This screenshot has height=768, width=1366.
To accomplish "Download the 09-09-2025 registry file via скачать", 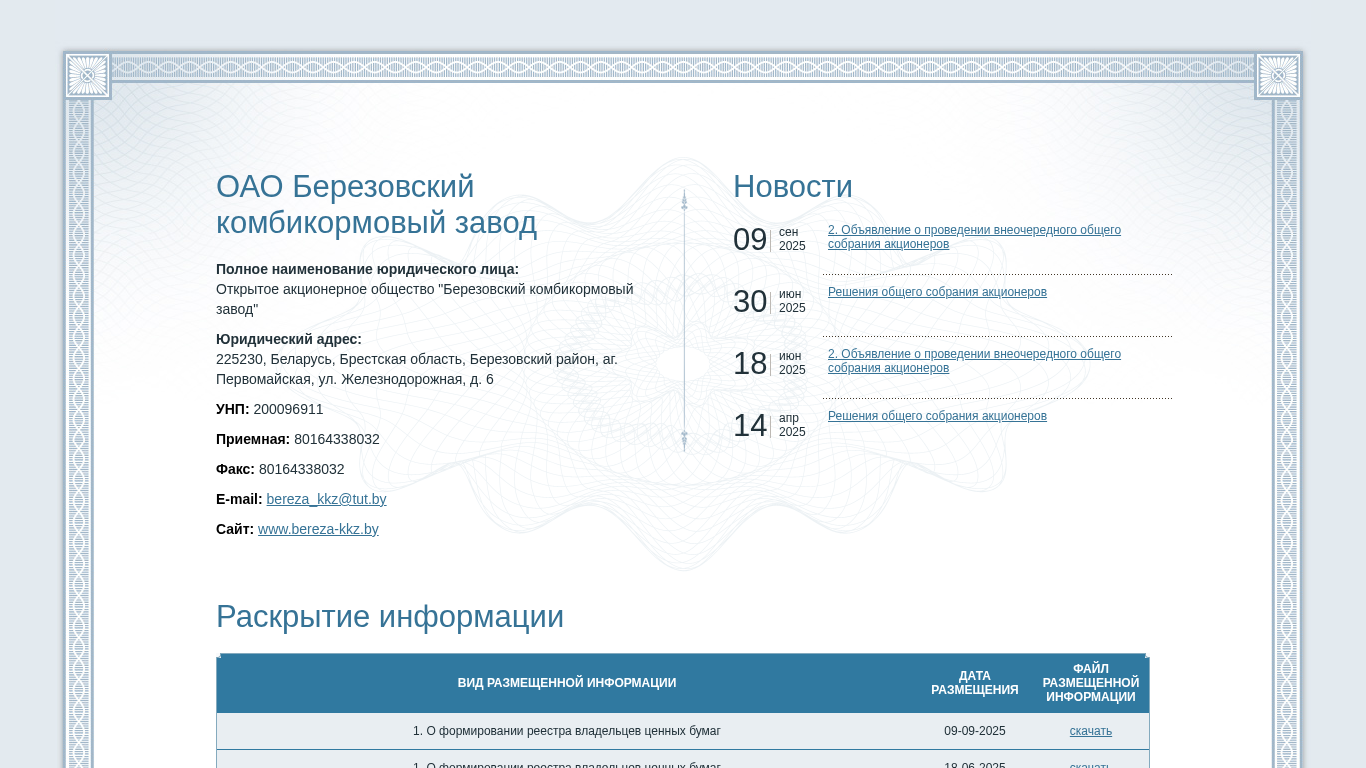I will [1090, 731].
